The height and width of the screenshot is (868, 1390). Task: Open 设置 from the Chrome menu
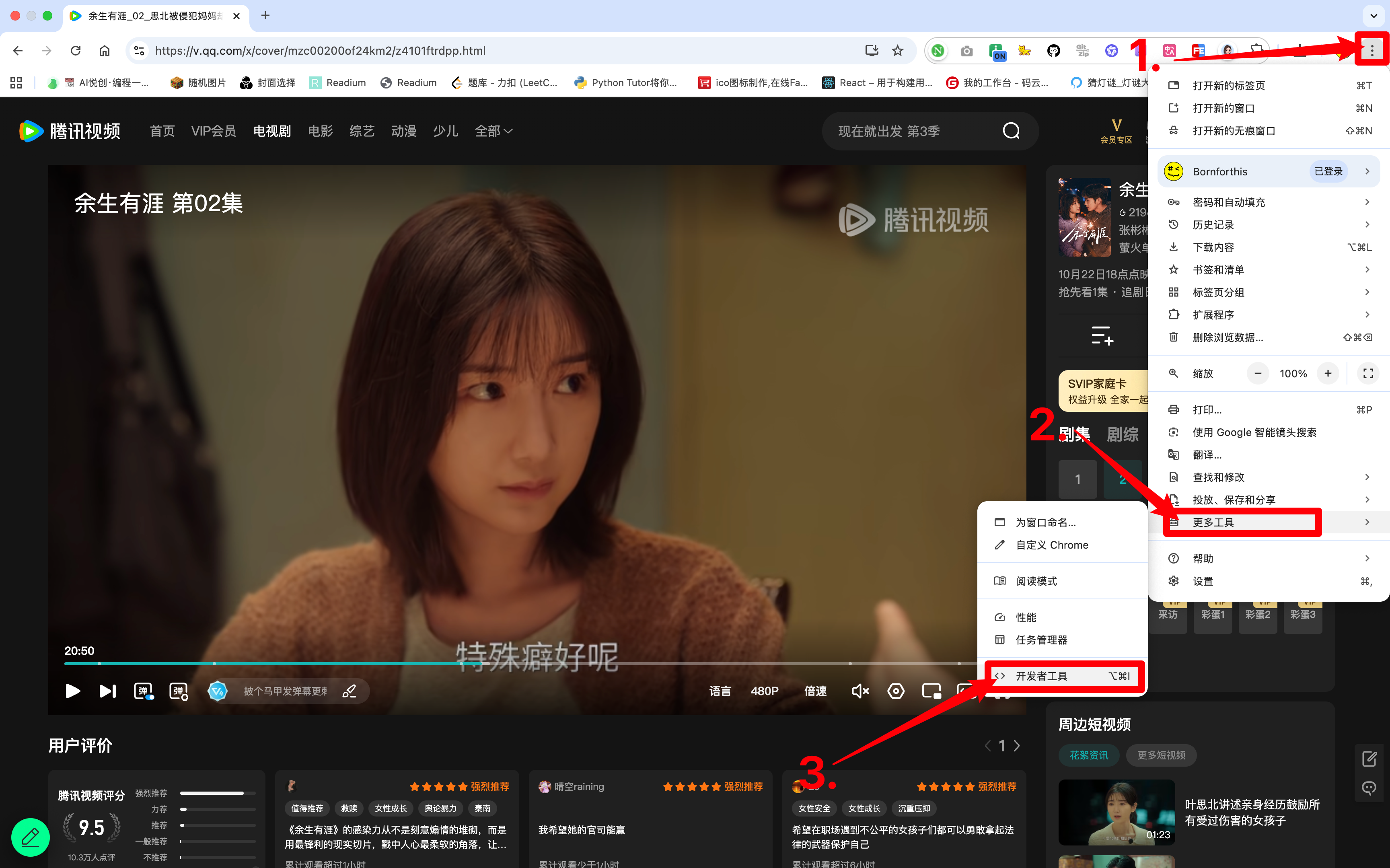pyautogui.click(x=1269, y=581)
